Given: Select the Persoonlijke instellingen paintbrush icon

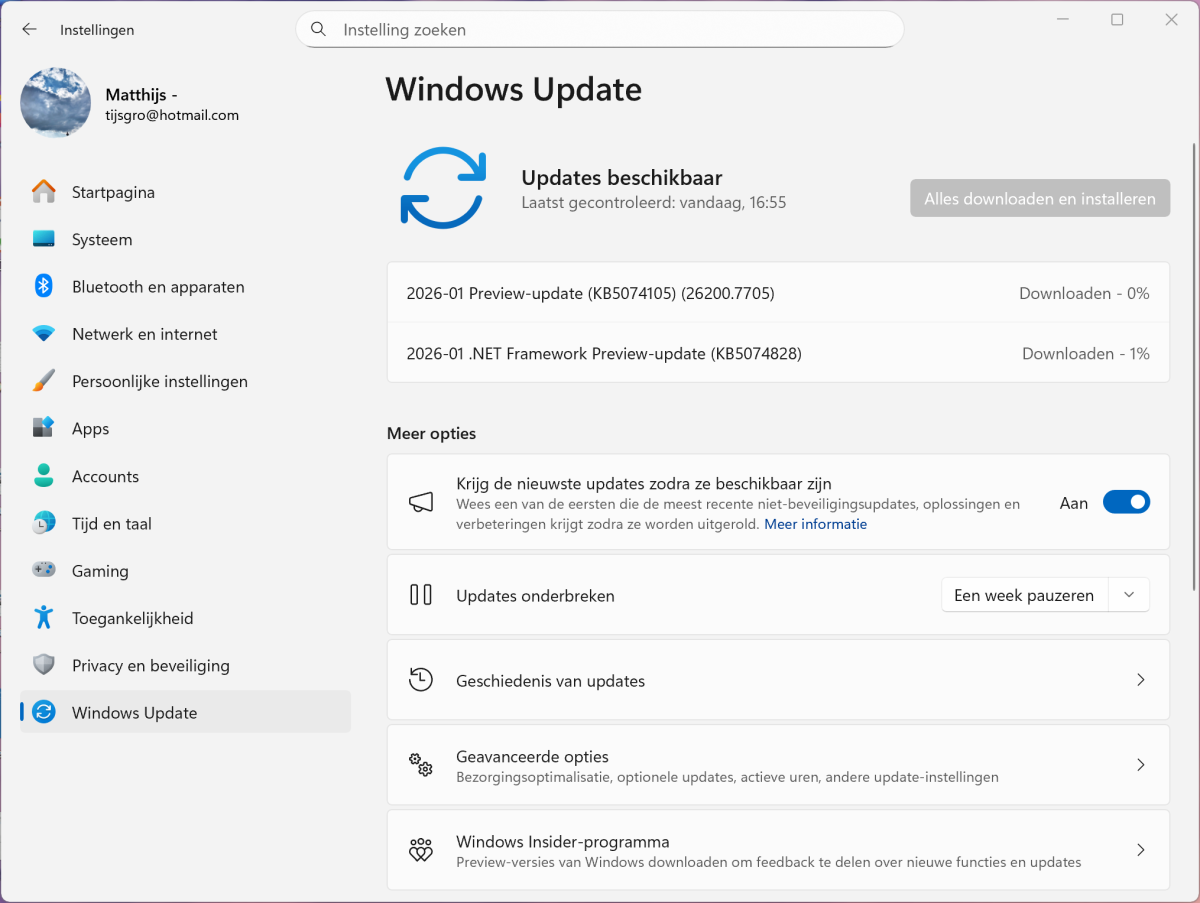Looking at the screenshot, I should point(43,381).
